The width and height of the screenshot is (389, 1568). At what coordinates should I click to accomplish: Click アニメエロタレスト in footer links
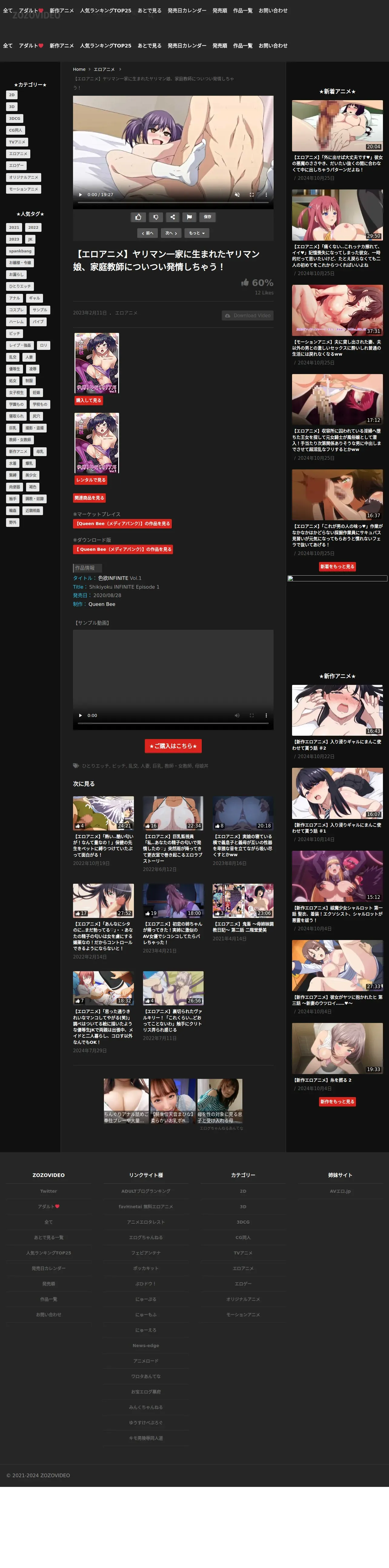pyautogui.click(x=146, y=1222)
